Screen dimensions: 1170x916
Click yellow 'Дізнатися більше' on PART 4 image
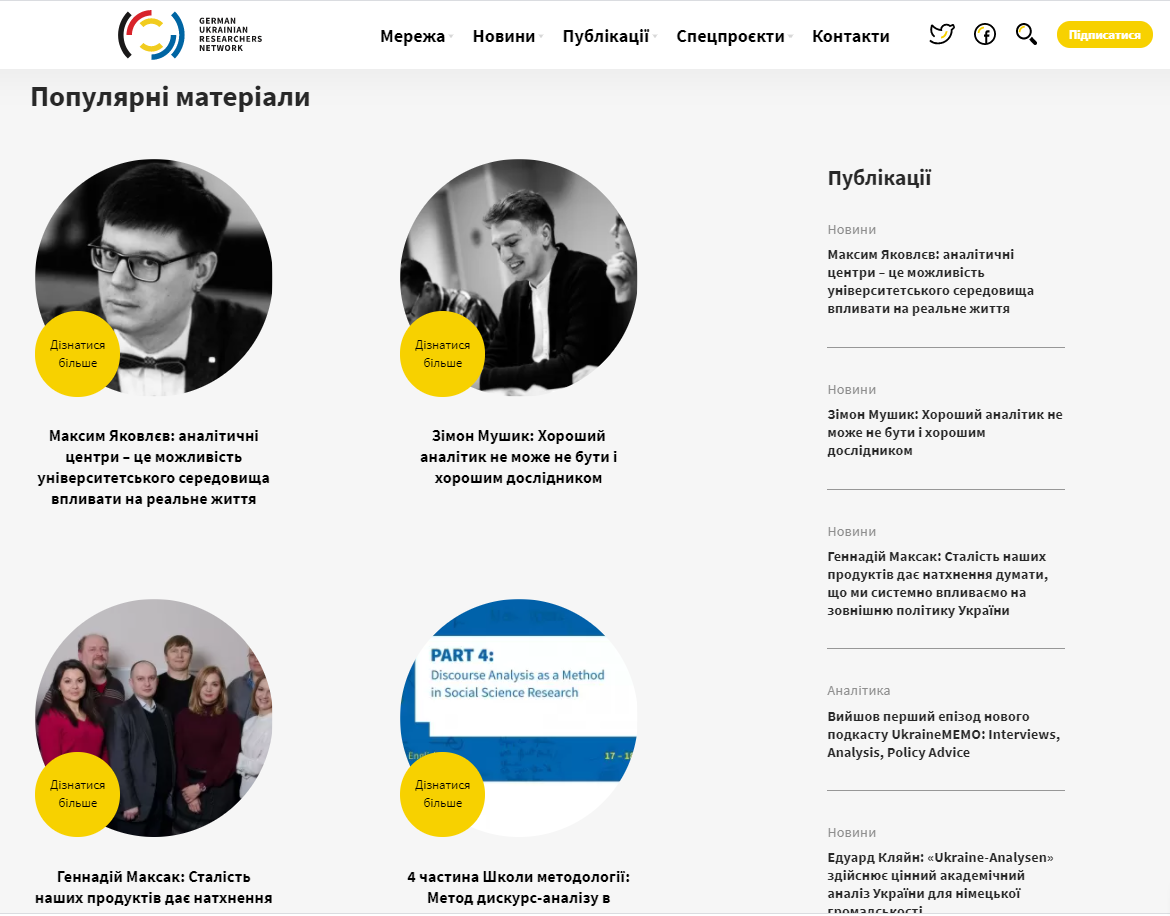[x=442, y=794]
